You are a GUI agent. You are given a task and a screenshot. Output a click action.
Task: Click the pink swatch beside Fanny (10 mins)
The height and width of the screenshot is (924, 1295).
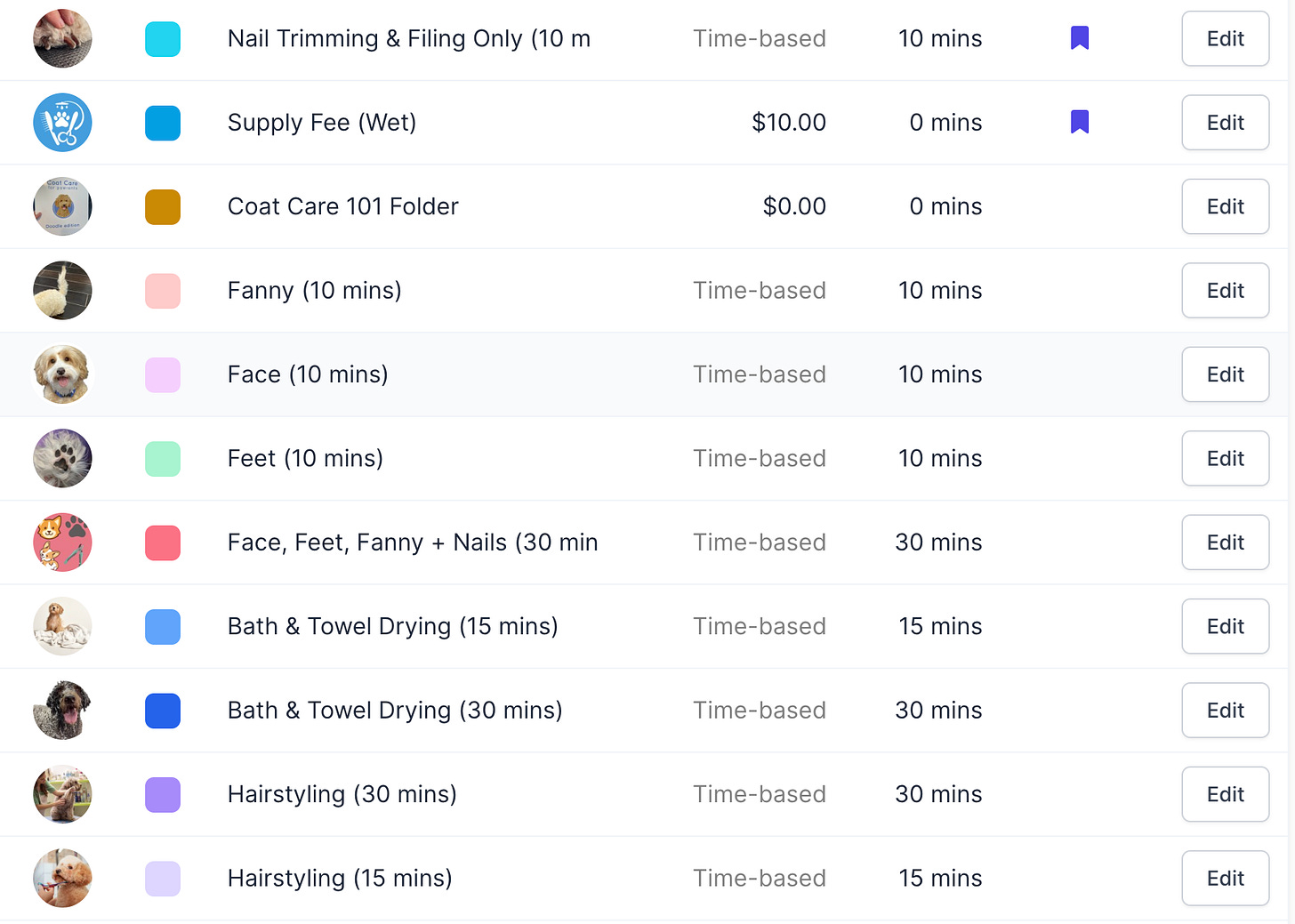163,291
